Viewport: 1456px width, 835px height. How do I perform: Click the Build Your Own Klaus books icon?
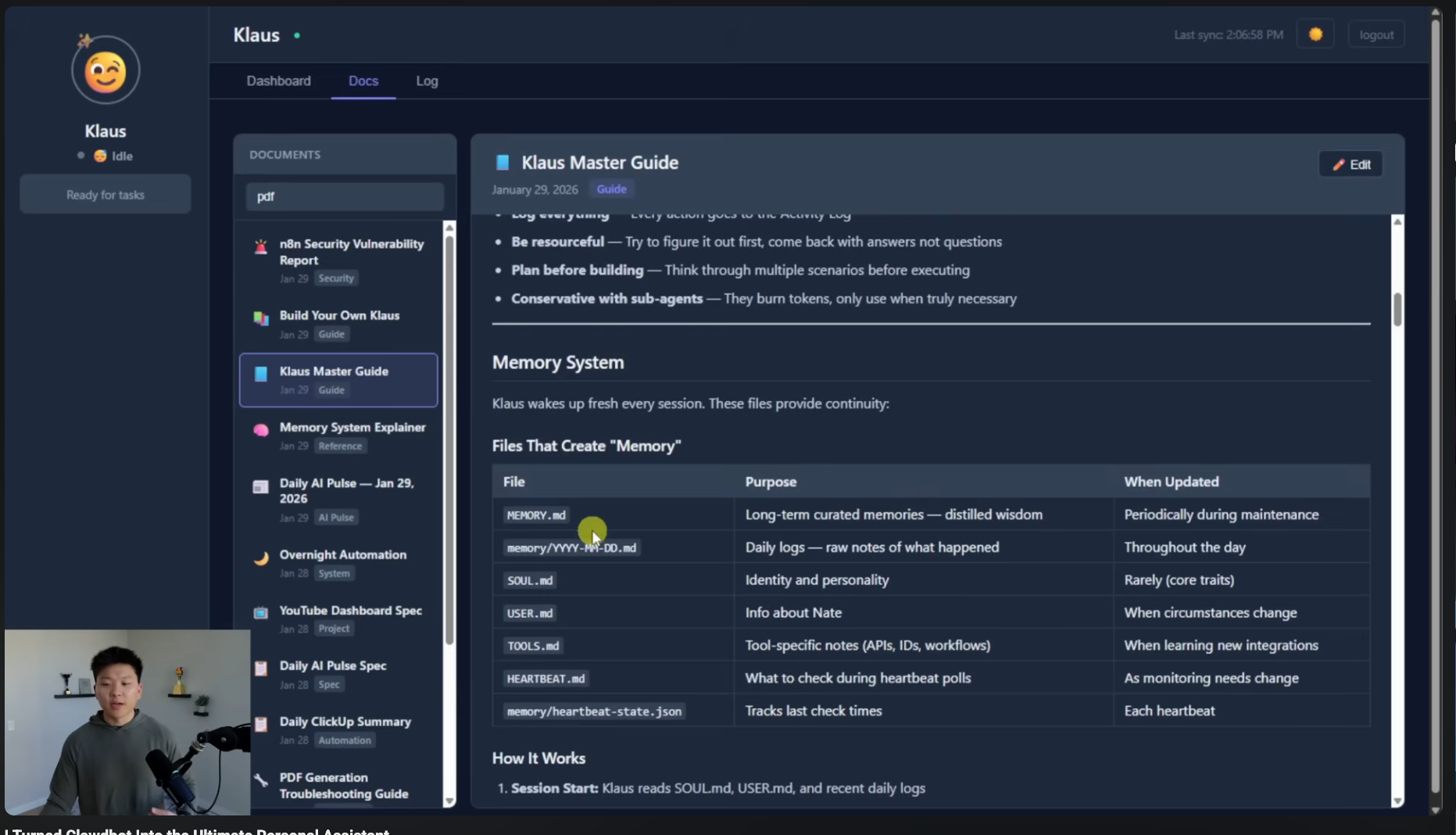tap(261, 318)
